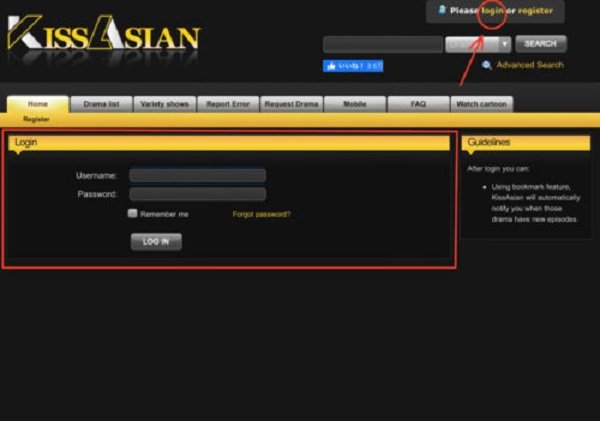Click the Login panel header
This screenshot has width=600, height=421.
(229, 143)
